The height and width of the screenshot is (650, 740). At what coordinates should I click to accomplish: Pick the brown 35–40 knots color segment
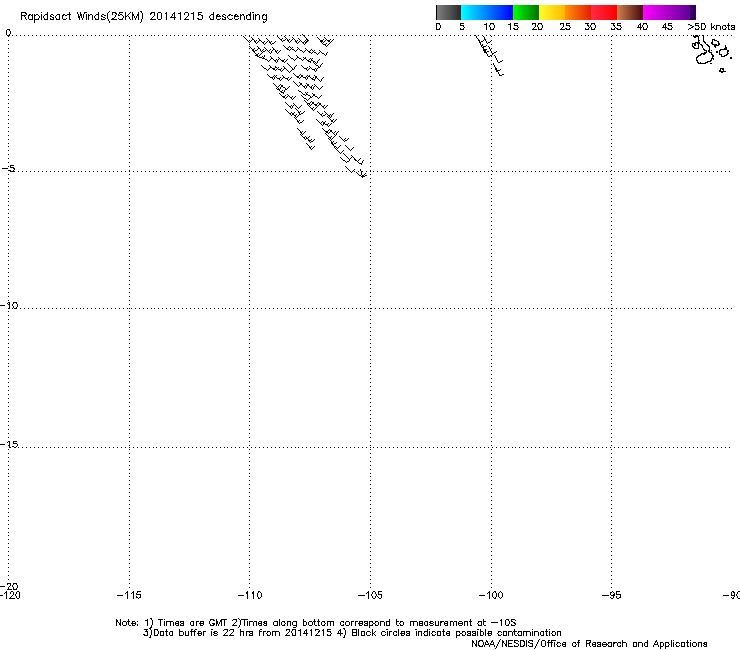(630, 12)
